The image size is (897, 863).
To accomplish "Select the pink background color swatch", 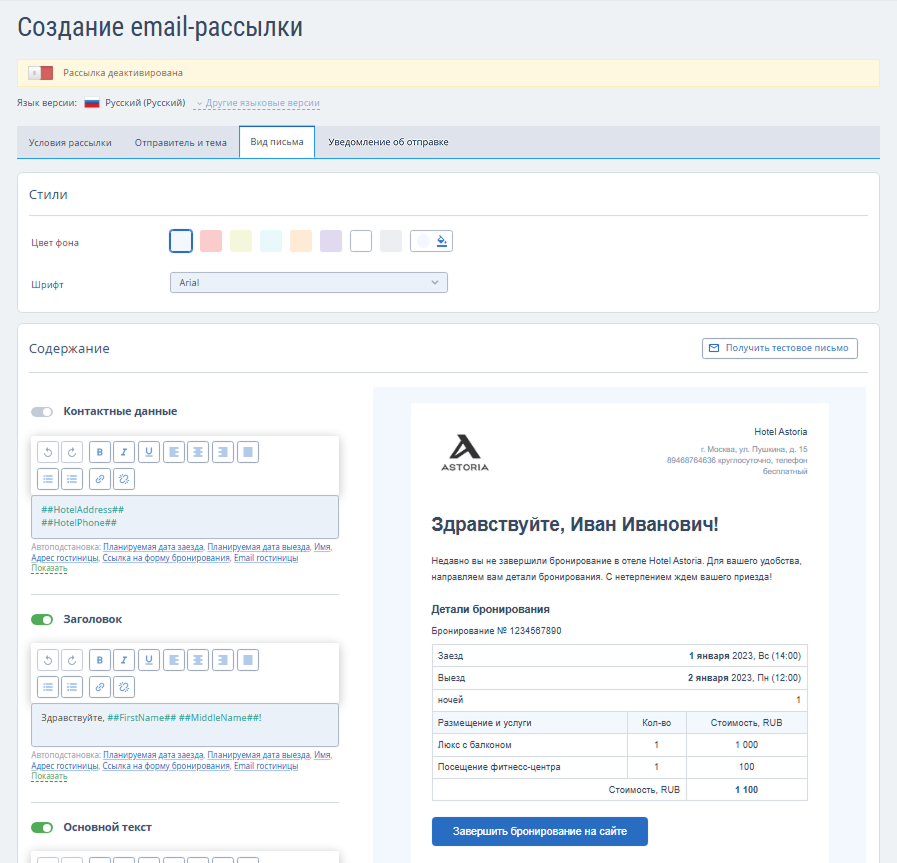I will [211, 241].
